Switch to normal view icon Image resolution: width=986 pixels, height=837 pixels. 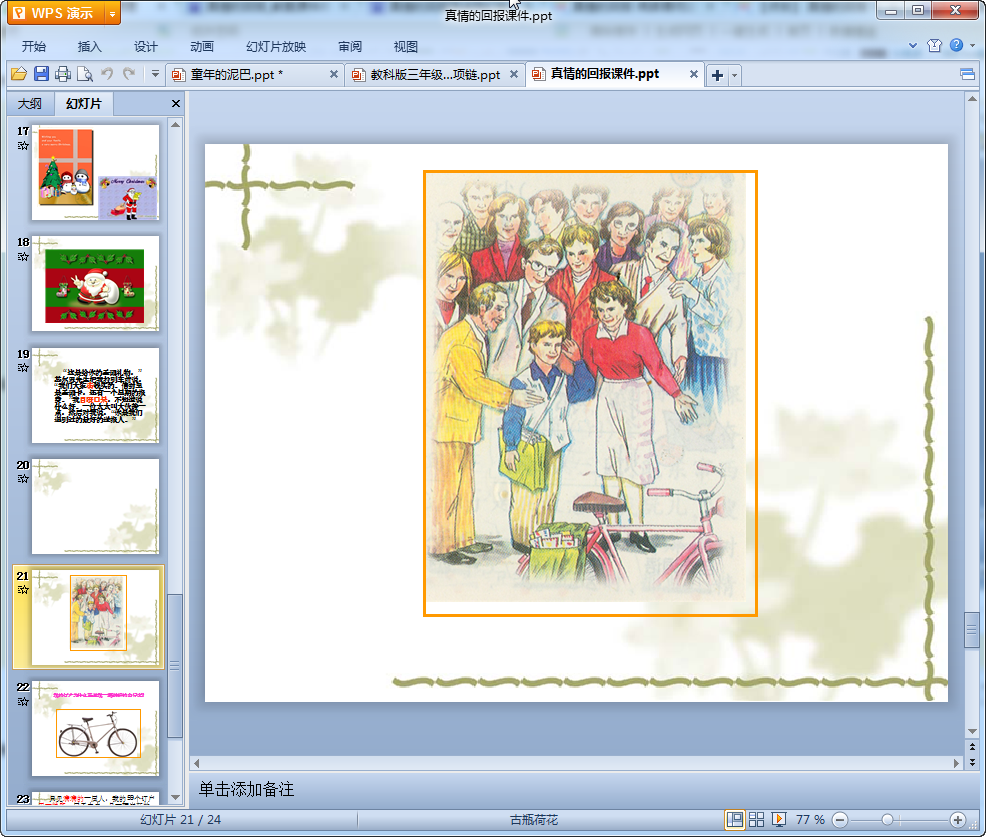(734, 819)
